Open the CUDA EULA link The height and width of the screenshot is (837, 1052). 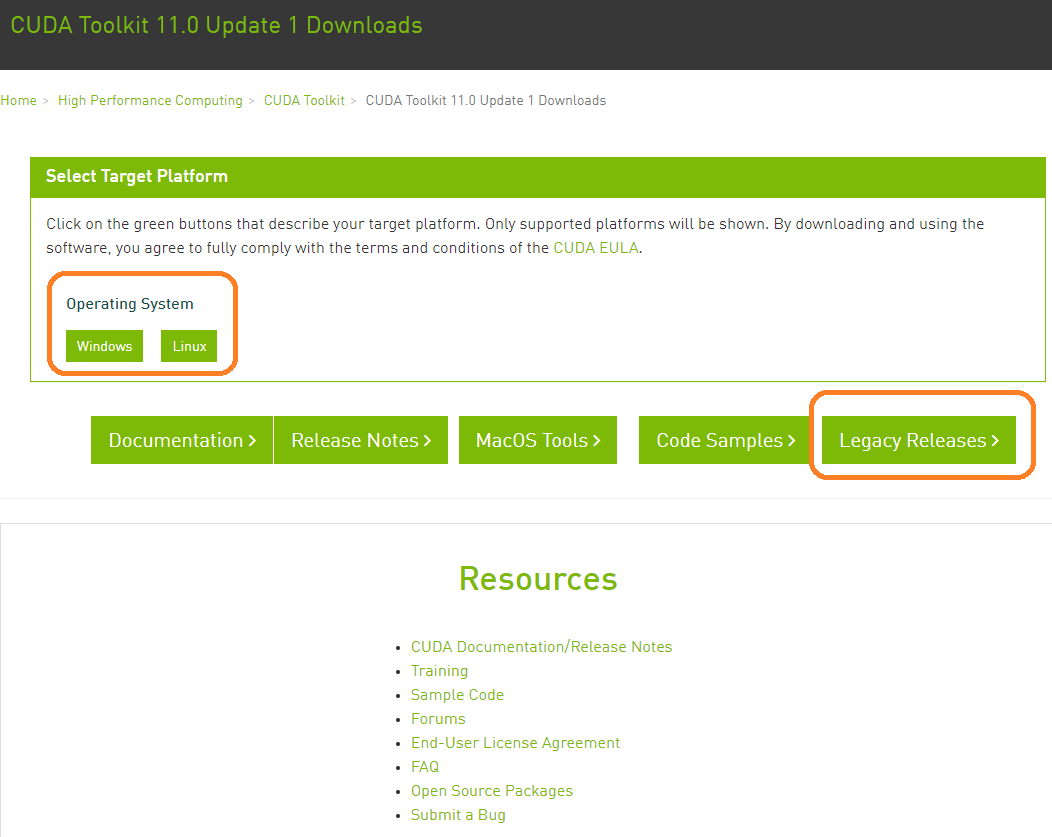[x=596, y=248]
